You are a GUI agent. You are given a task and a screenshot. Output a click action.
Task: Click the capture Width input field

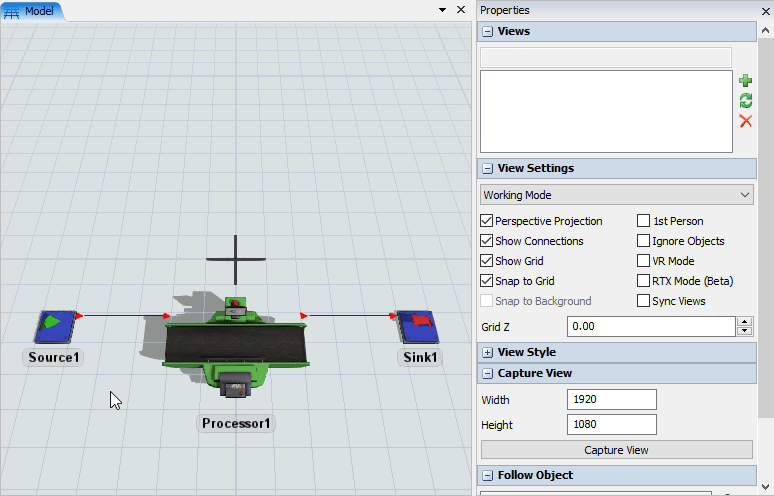611,400
